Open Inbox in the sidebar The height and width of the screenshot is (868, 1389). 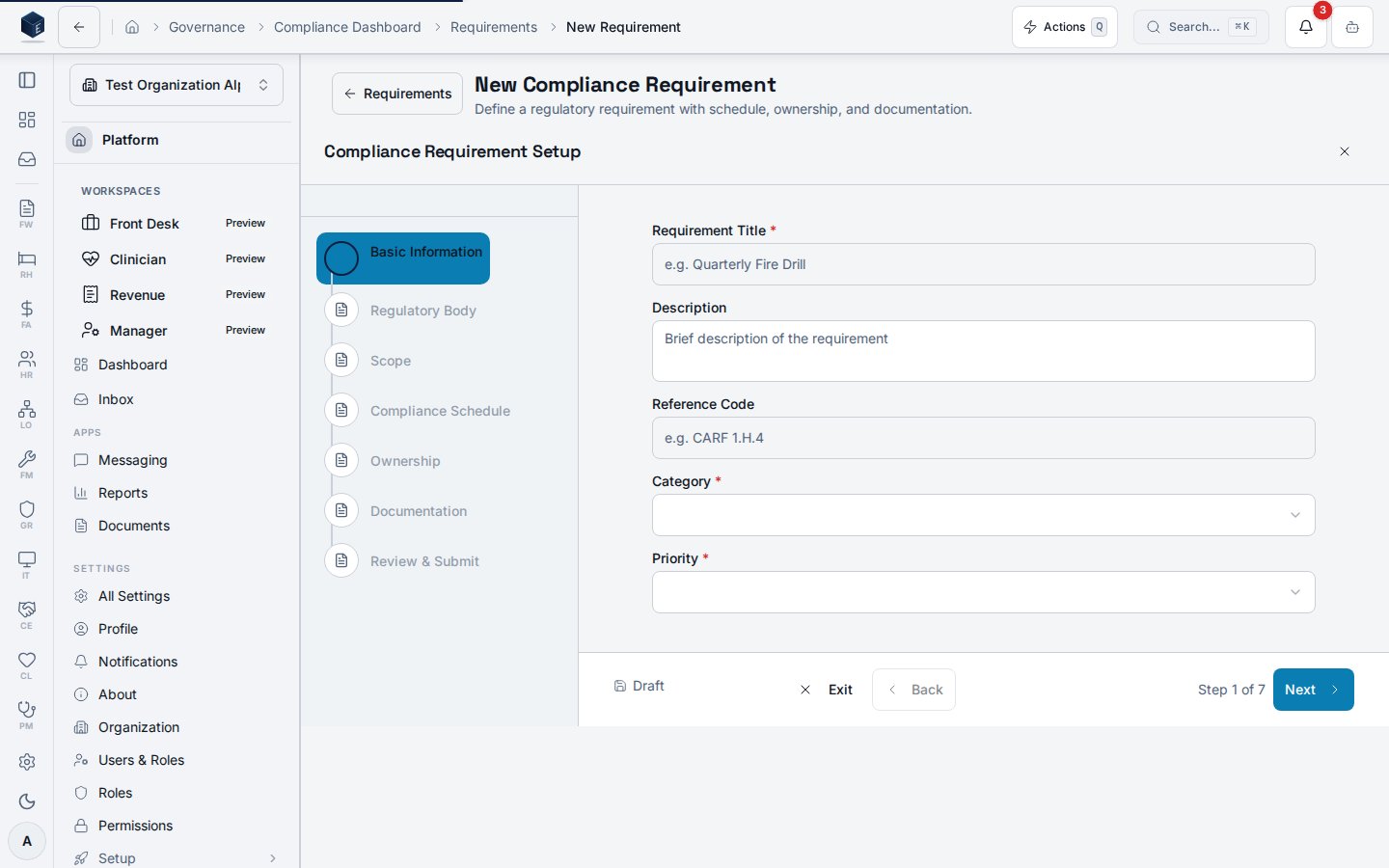point(177,399)
